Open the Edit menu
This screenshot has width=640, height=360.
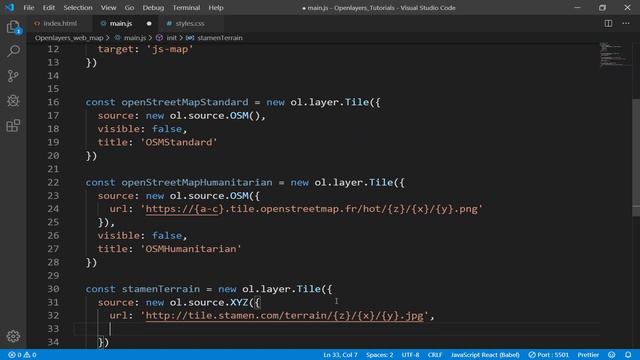[x=49, y=8]
